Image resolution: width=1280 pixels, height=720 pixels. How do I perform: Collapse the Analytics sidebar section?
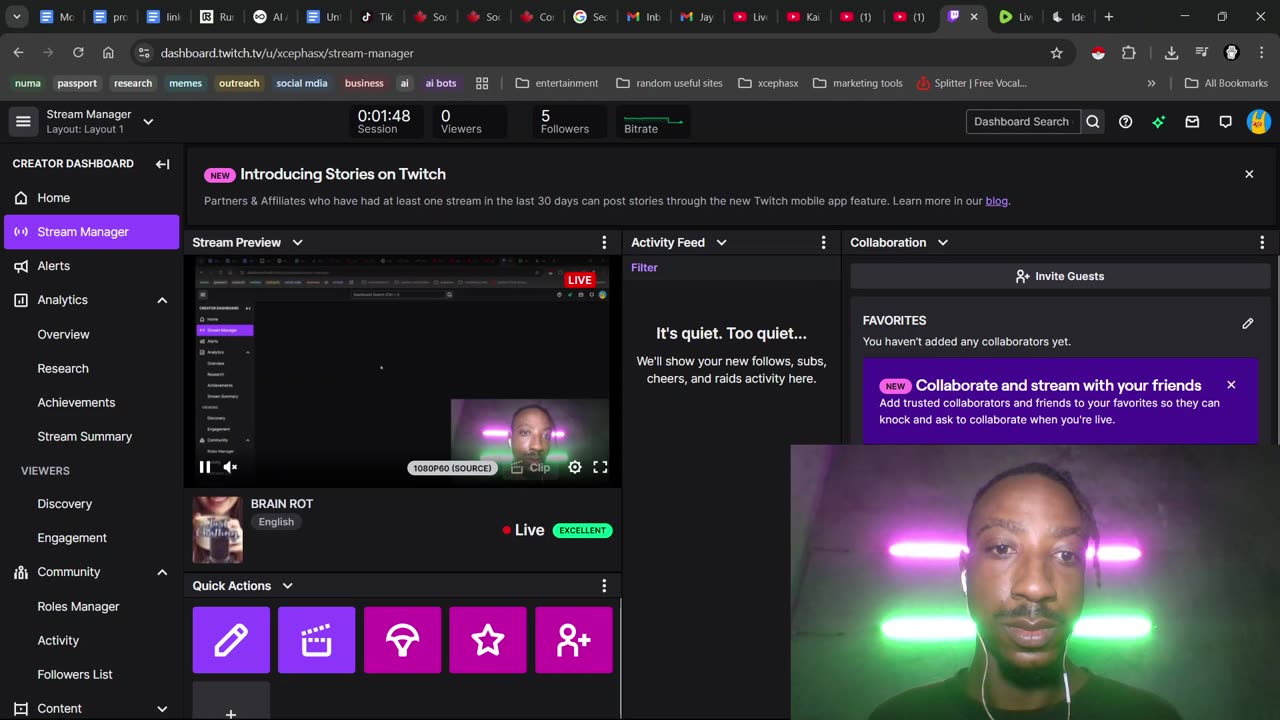(x=162, y=300)
